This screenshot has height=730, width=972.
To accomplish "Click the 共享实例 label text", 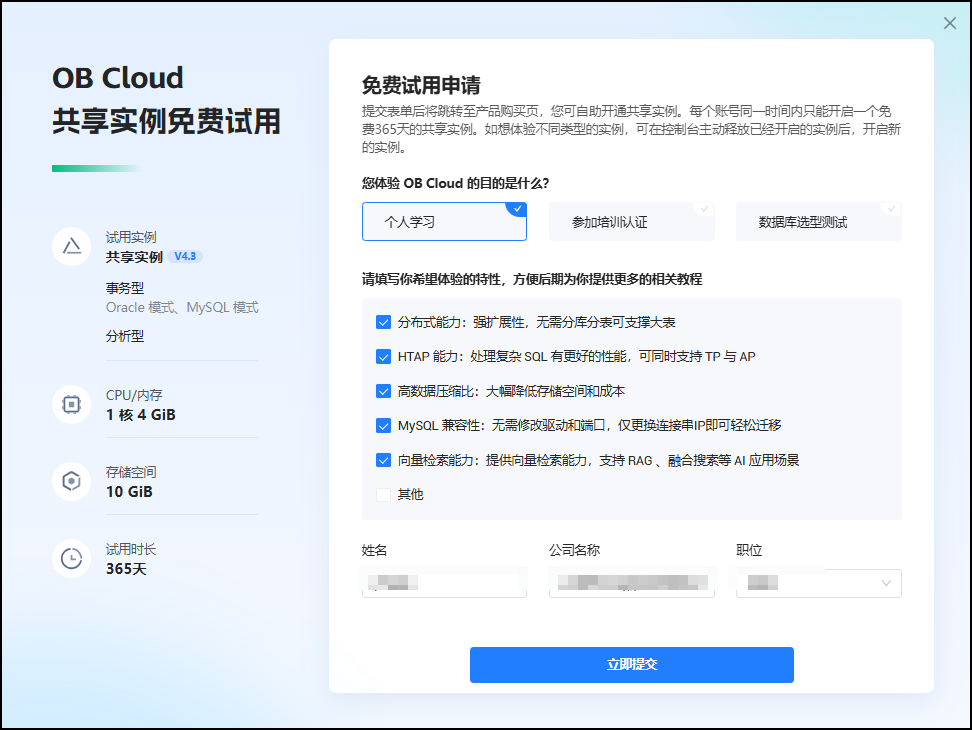I will tap(134, 257).
